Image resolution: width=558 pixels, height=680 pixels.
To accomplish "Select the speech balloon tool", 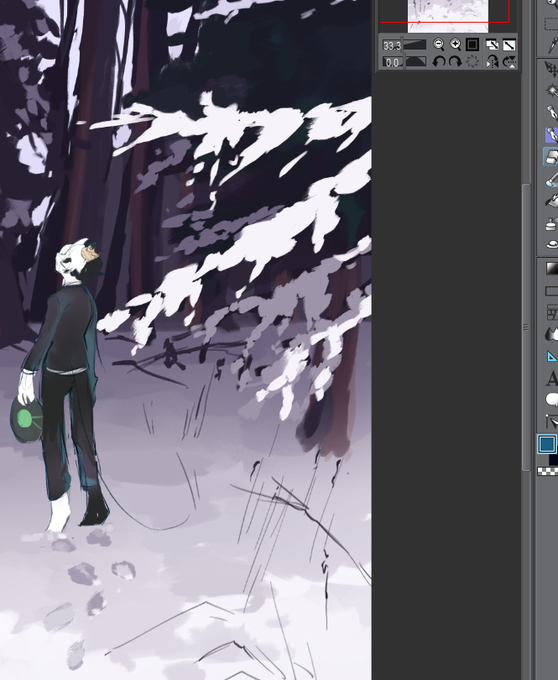I will point(551,399).
